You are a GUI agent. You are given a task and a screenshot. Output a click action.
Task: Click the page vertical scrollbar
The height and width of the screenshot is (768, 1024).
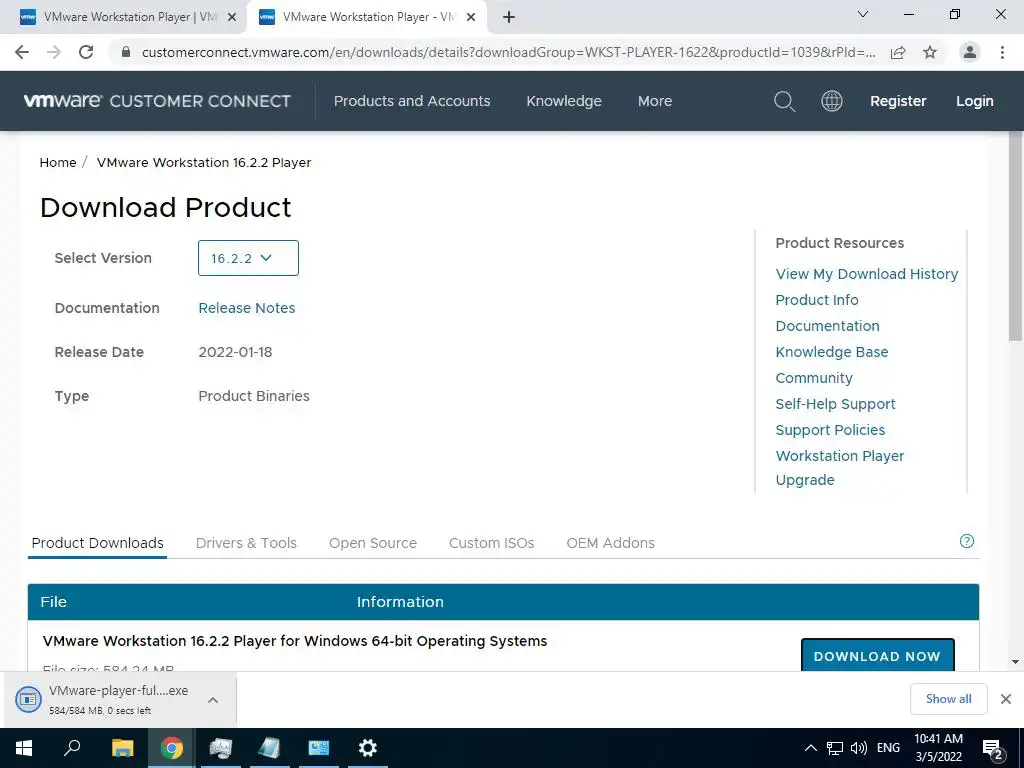tap(1015, 238)
